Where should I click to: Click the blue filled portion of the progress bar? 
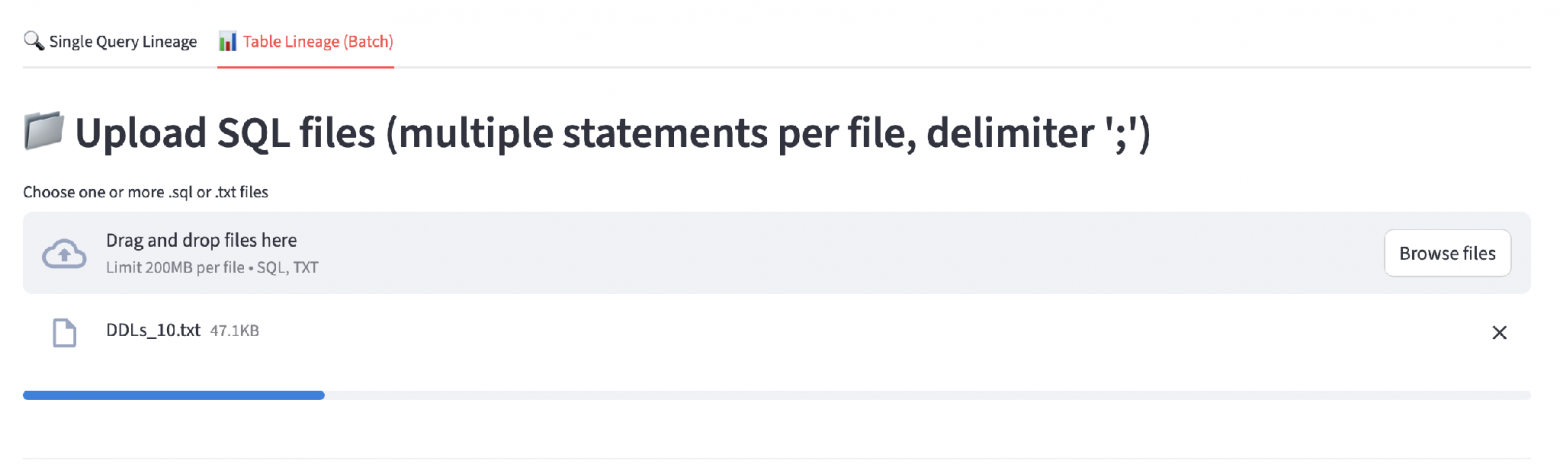[x=174, y=395]
